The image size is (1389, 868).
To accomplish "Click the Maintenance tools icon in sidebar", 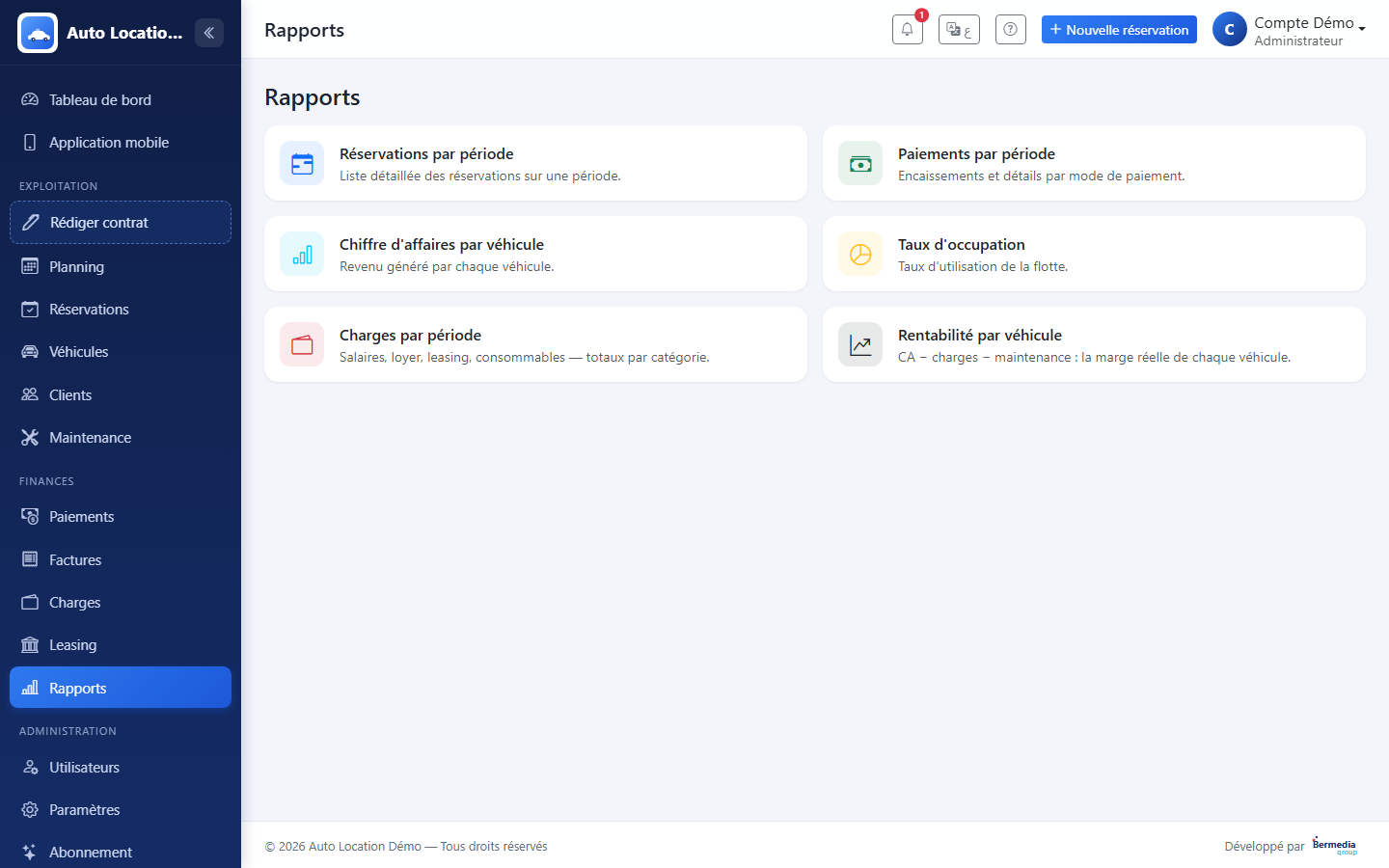I will click(x=30, y=437).
